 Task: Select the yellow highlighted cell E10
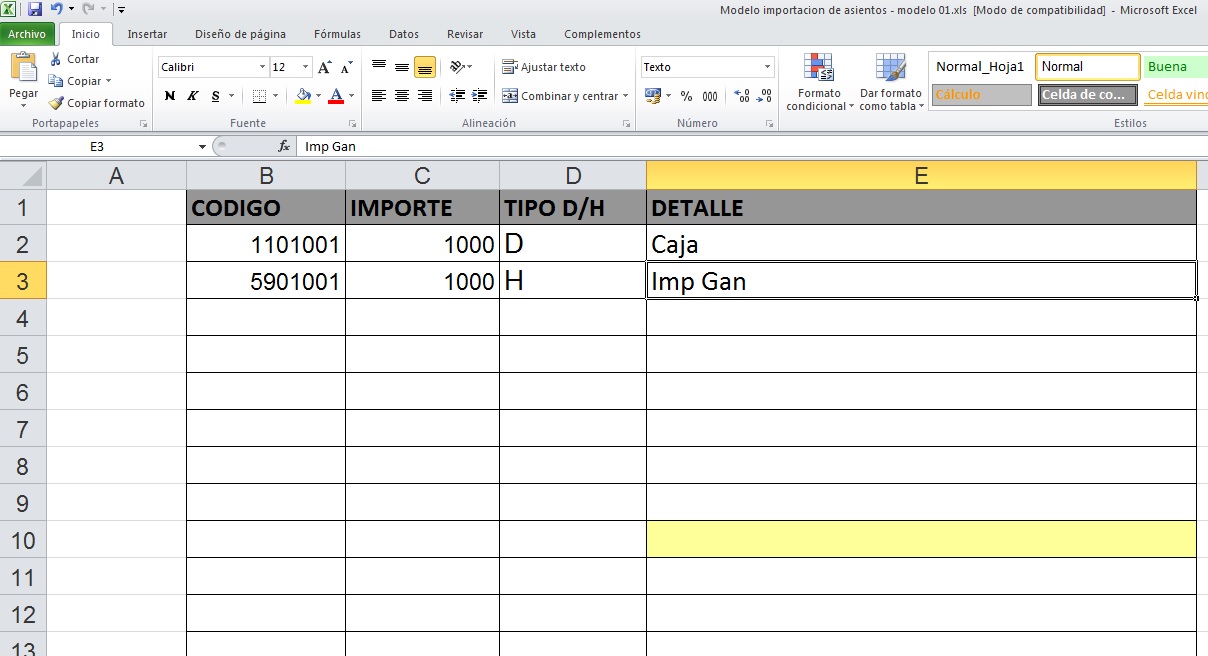point(920,540)
